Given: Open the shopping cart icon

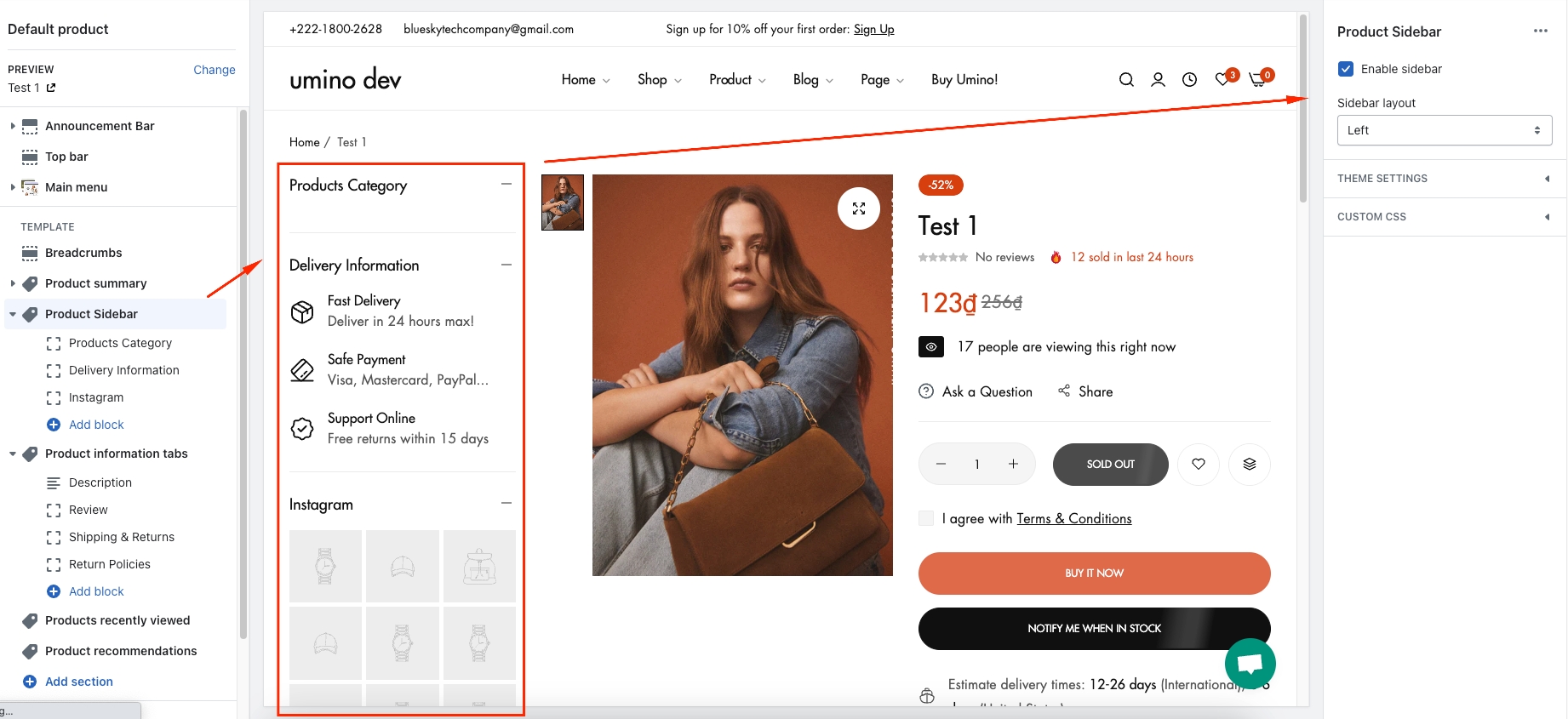Looking at the screenshot, I should 1257,80.
